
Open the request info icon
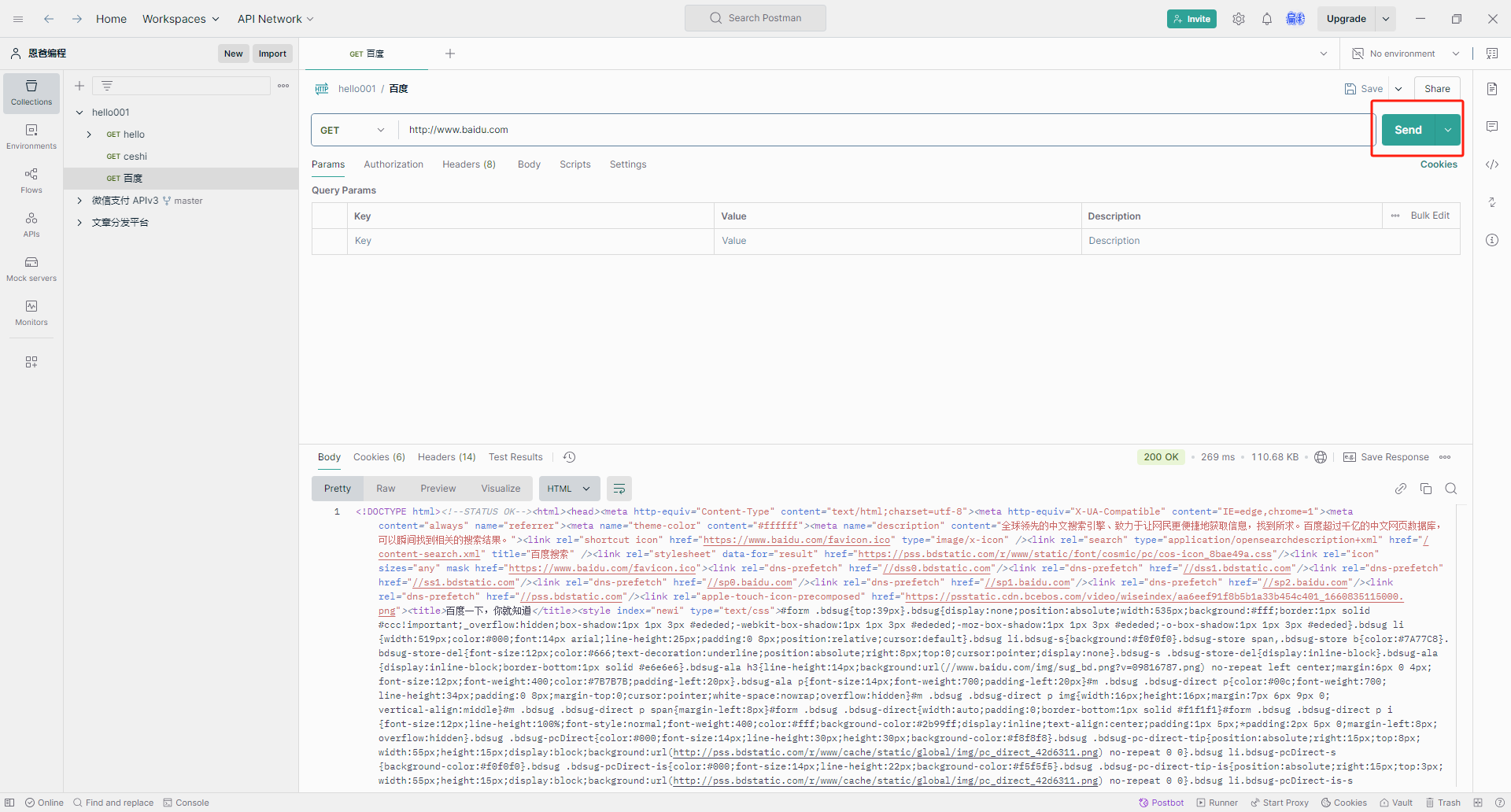(x=1492, y=240)
